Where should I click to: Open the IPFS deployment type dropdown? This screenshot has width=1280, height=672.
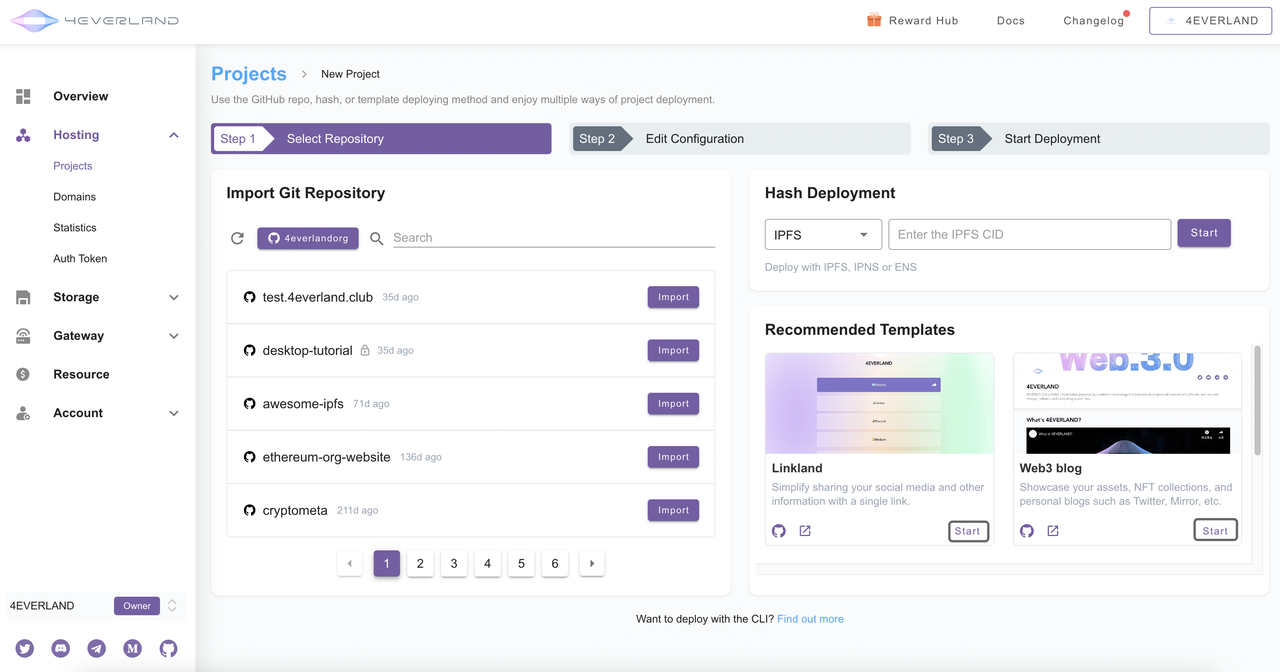click(823, 235)
